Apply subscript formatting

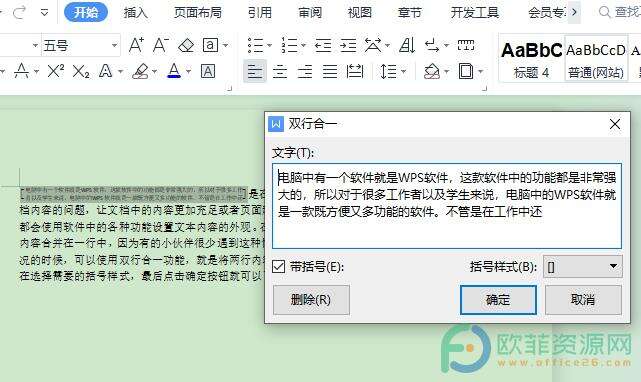(81, 72)
